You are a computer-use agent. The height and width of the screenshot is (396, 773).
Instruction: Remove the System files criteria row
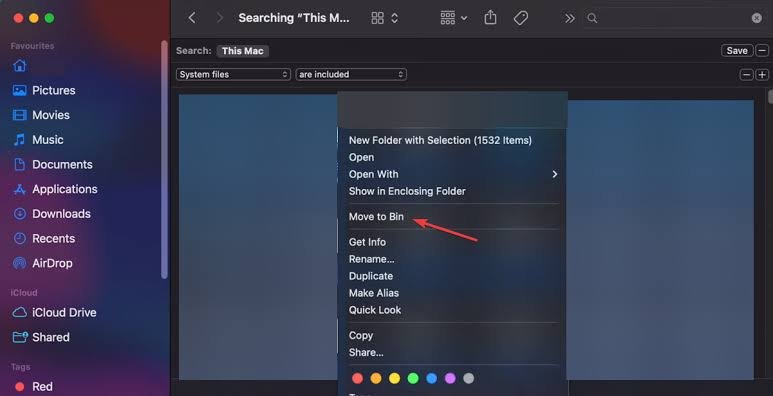tap(747, 75)
